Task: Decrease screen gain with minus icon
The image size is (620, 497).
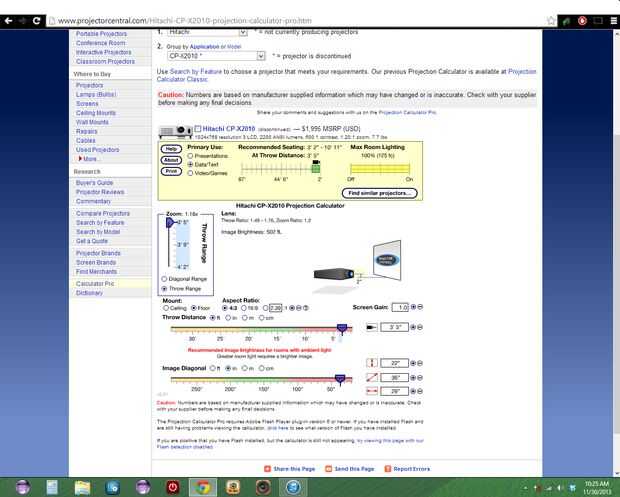Action: click(420, 307)
